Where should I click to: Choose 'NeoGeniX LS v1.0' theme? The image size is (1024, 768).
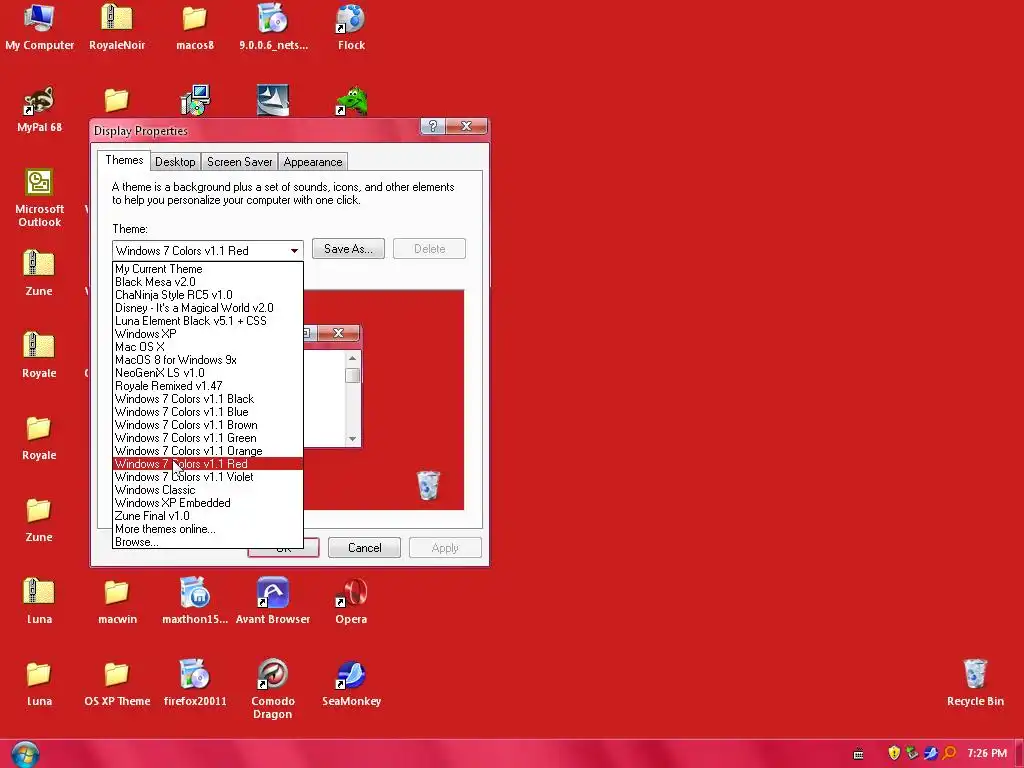[x=208, y=373]
